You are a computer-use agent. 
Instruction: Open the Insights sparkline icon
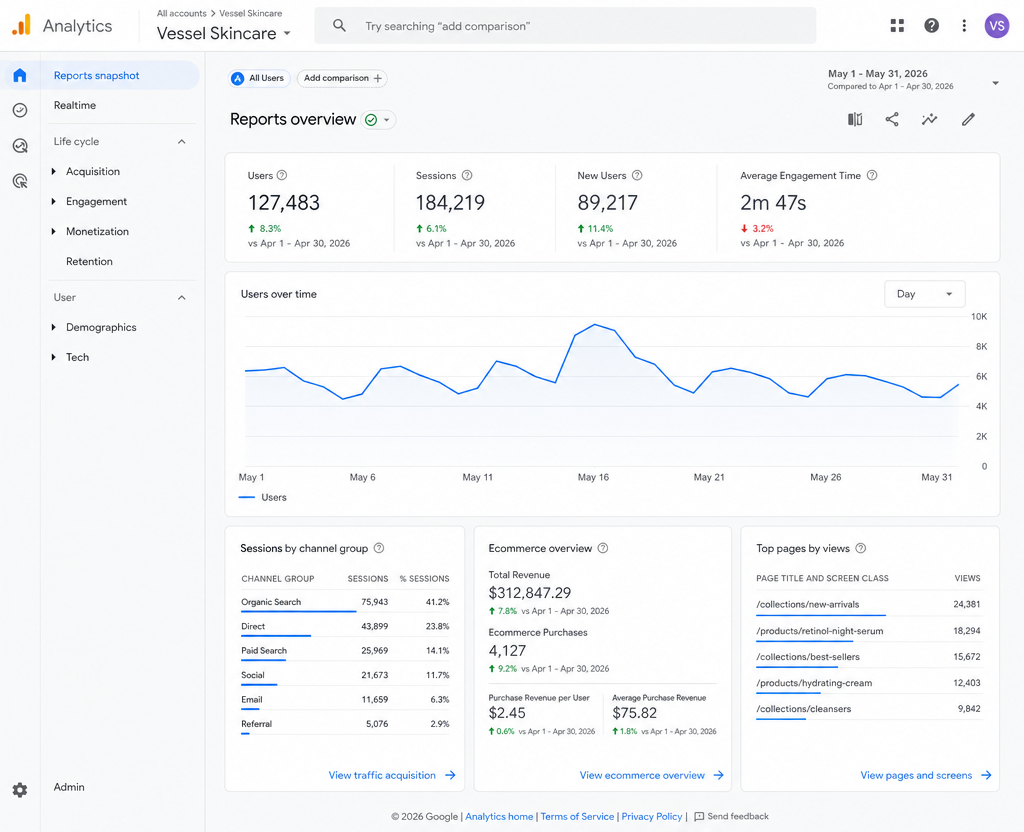point(929,119)
